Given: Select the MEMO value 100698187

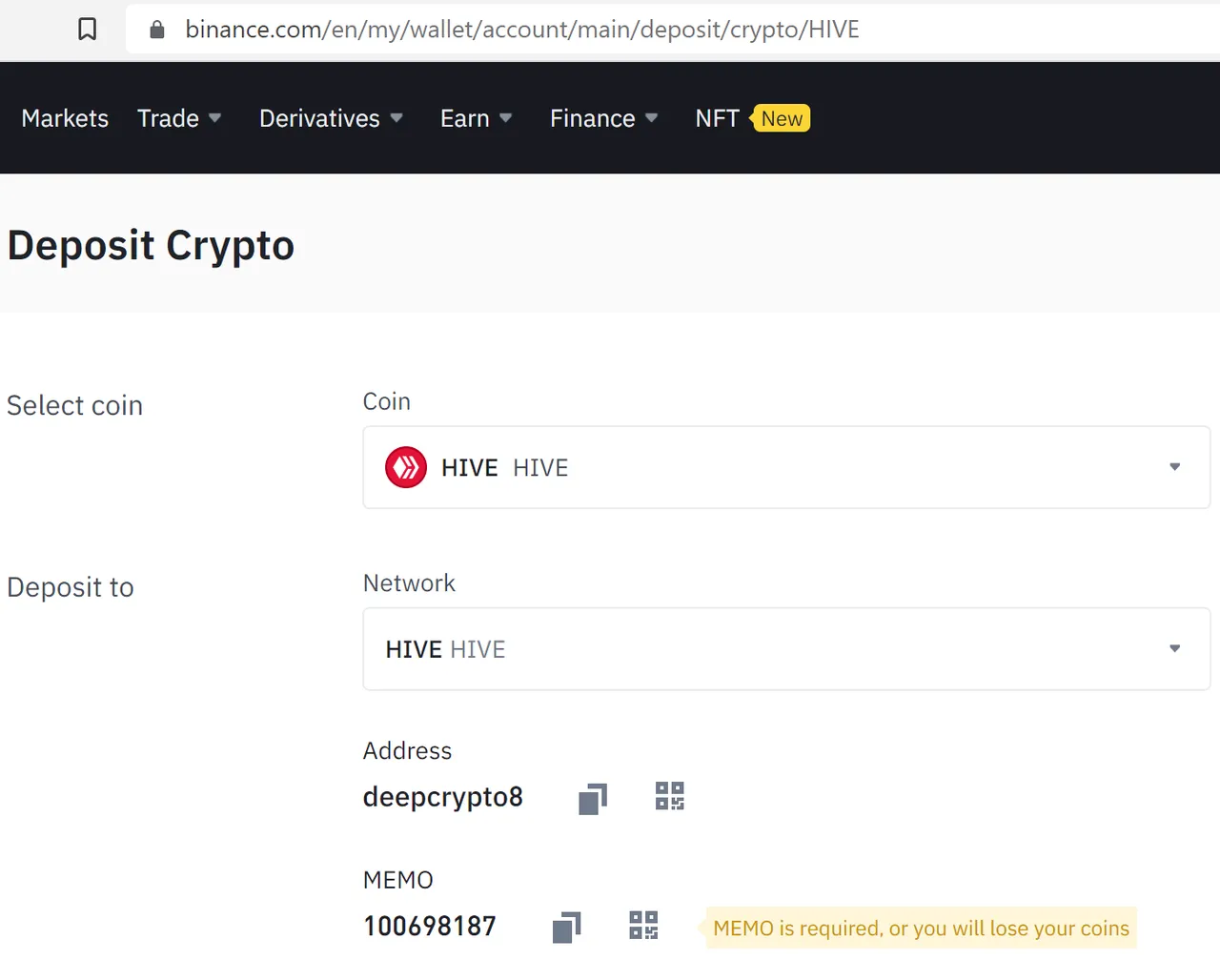Looking at the screenshot, I should pyautogui.click(x=430, y=926).
